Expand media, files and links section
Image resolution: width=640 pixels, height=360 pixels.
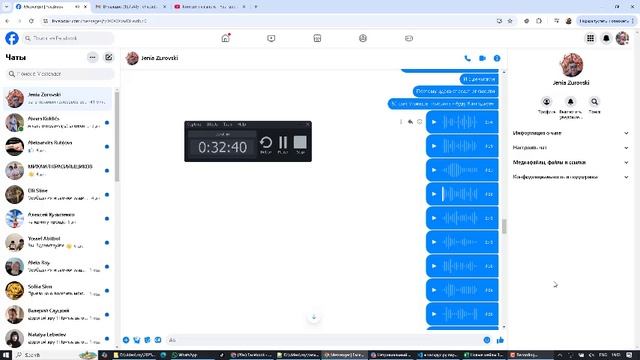point(571,162)
